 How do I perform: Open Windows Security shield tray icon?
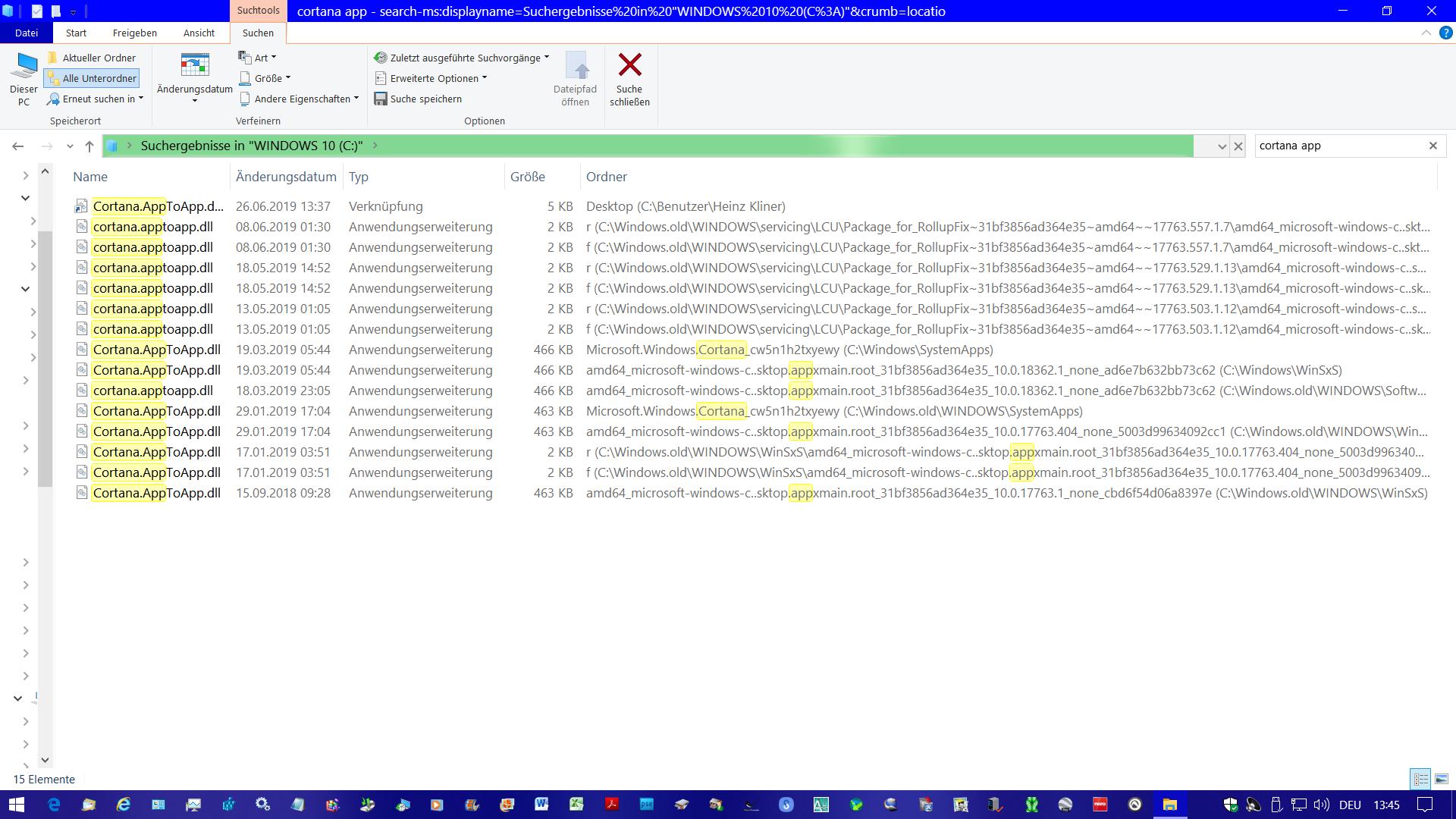click(1231, 805)
